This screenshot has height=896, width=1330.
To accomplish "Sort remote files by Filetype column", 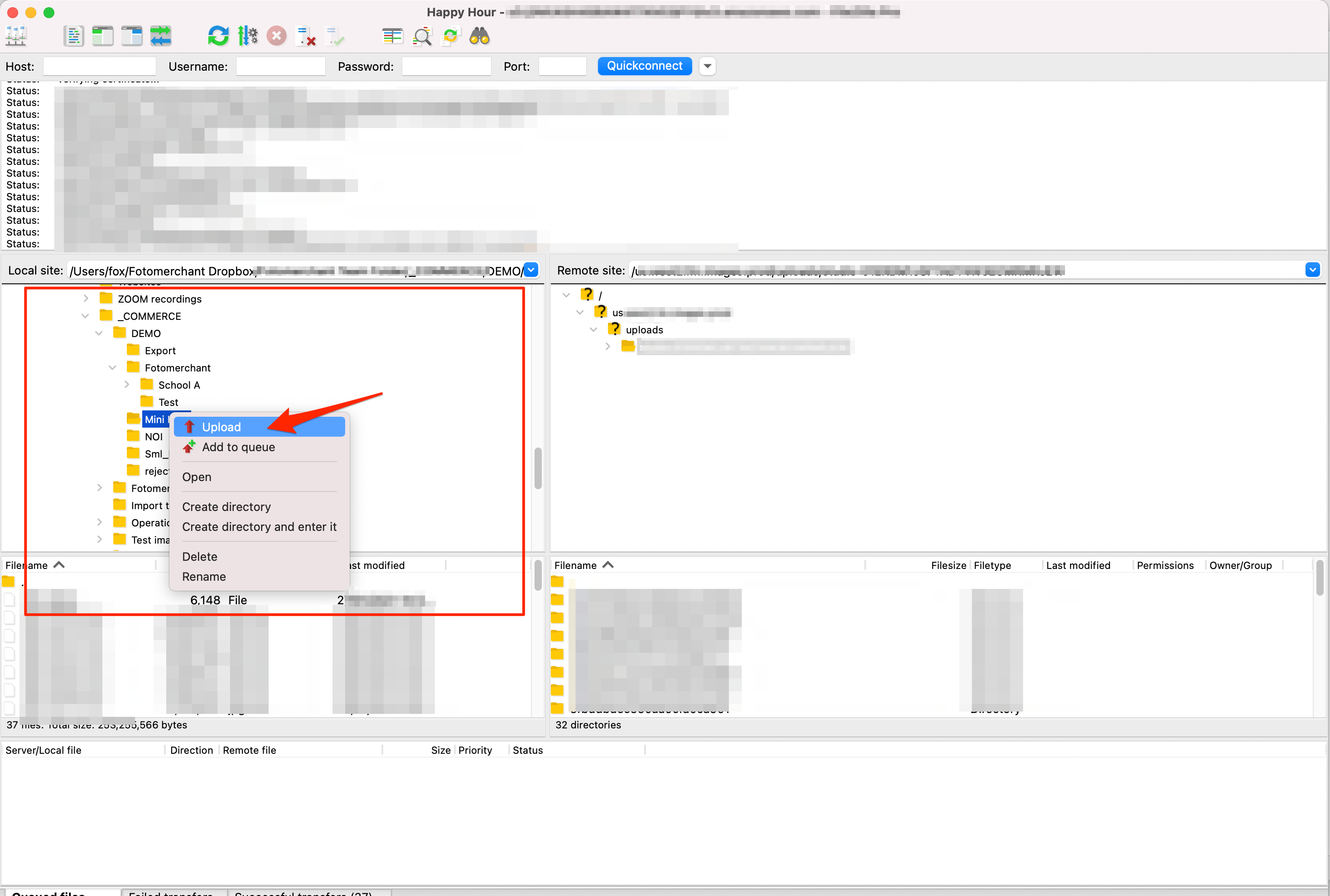I will point(993,565).
